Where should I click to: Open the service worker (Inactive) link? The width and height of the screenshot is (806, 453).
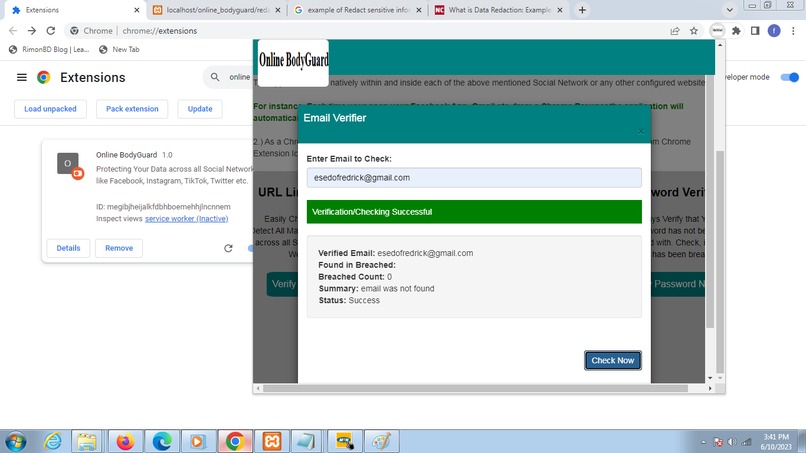pyautogui.click(x=187, y=219)
